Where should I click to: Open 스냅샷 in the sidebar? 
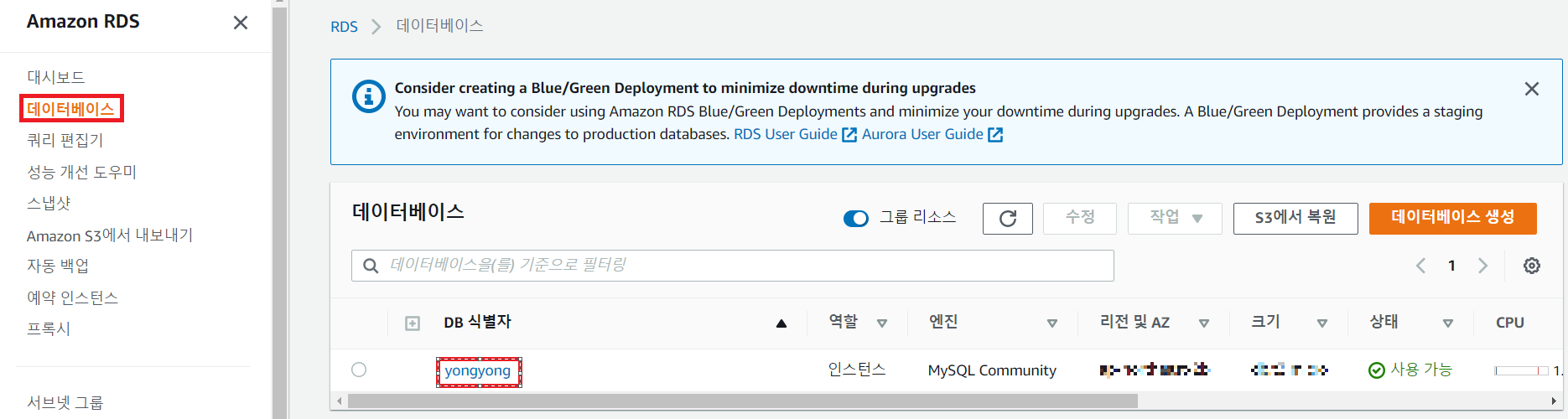(49, 203)
